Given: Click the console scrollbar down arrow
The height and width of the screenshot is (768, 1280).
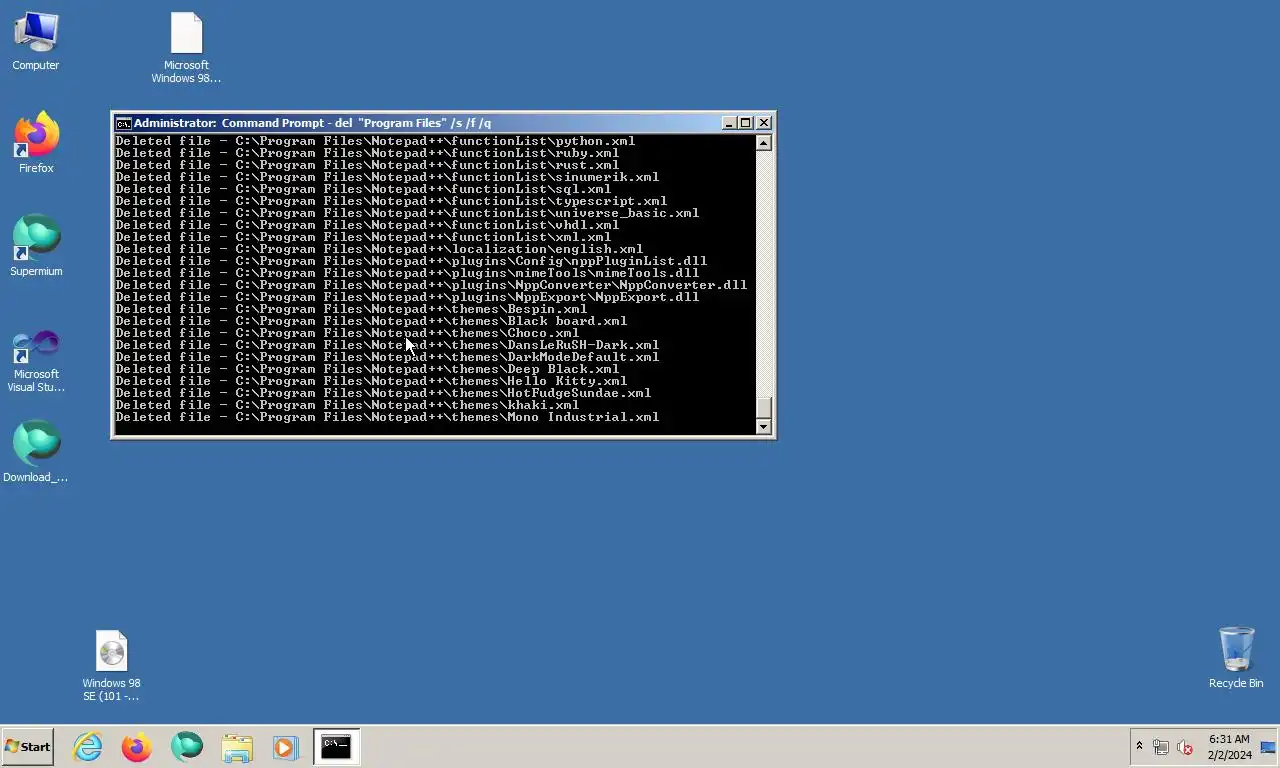Looking at the screenshot, I should click(x=764, y=427).
